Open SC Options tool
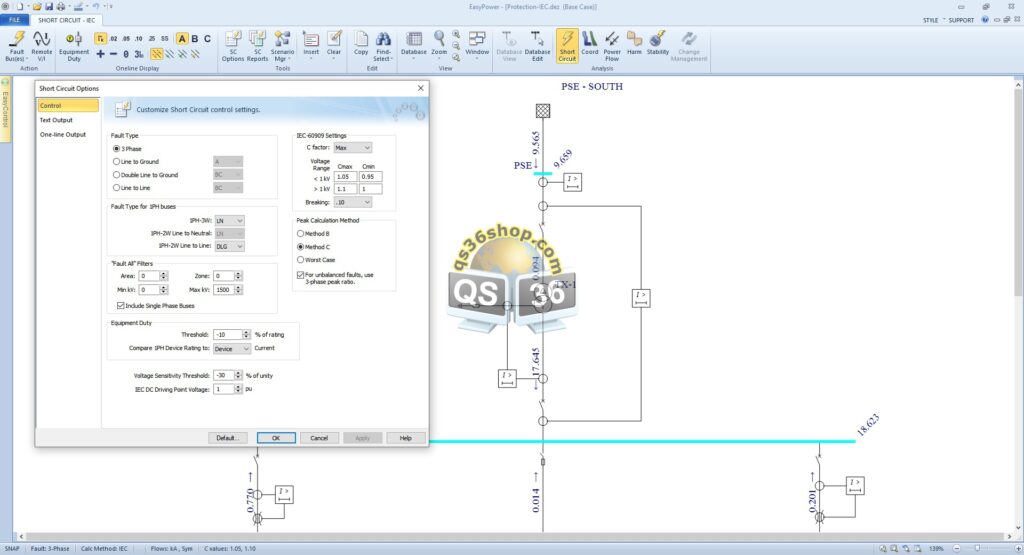 click(232, 46)
